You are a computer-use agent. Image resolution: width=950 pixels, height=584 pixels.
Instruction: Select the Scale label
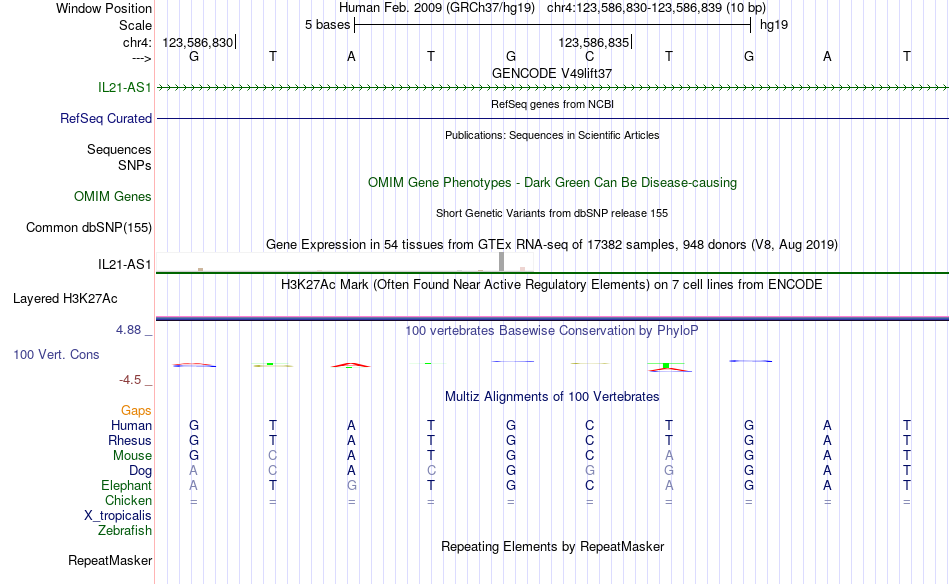(x=136, y=26)
